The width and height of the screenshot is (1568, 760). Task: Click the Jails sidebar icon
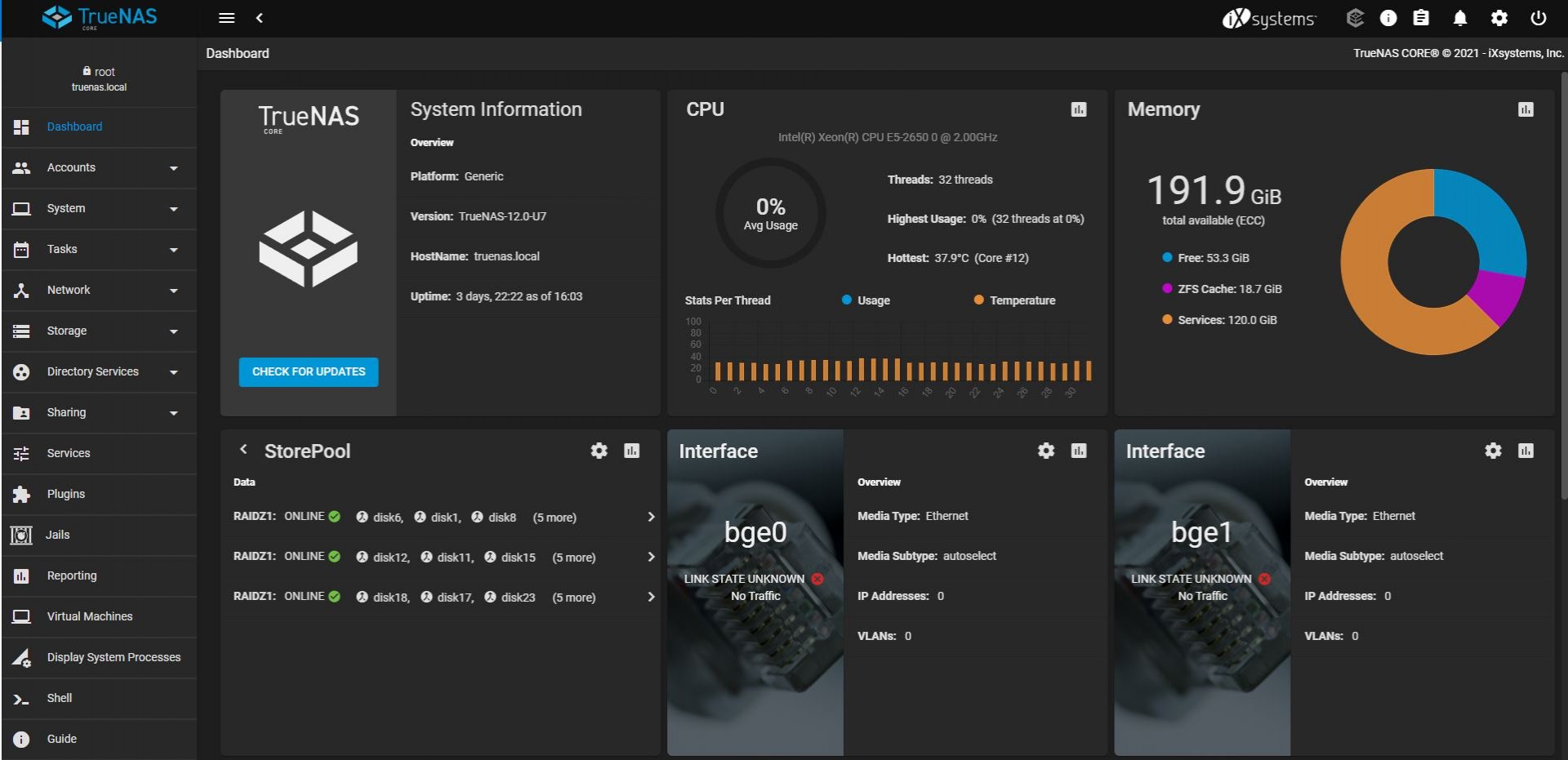point(21,535)
